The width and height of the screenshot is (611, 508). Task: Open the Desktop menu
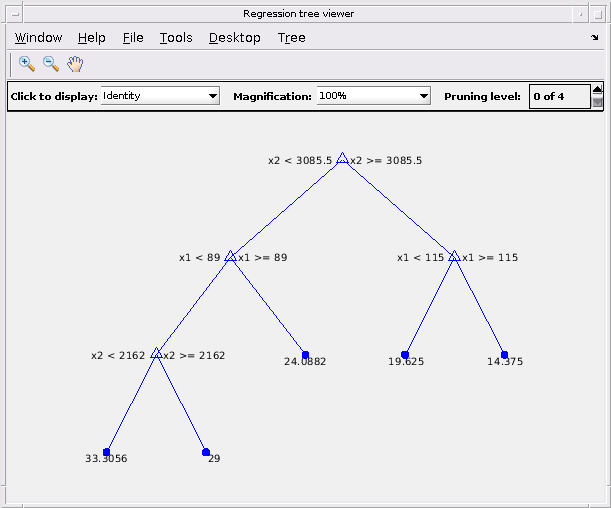click(x=235, y=38)
